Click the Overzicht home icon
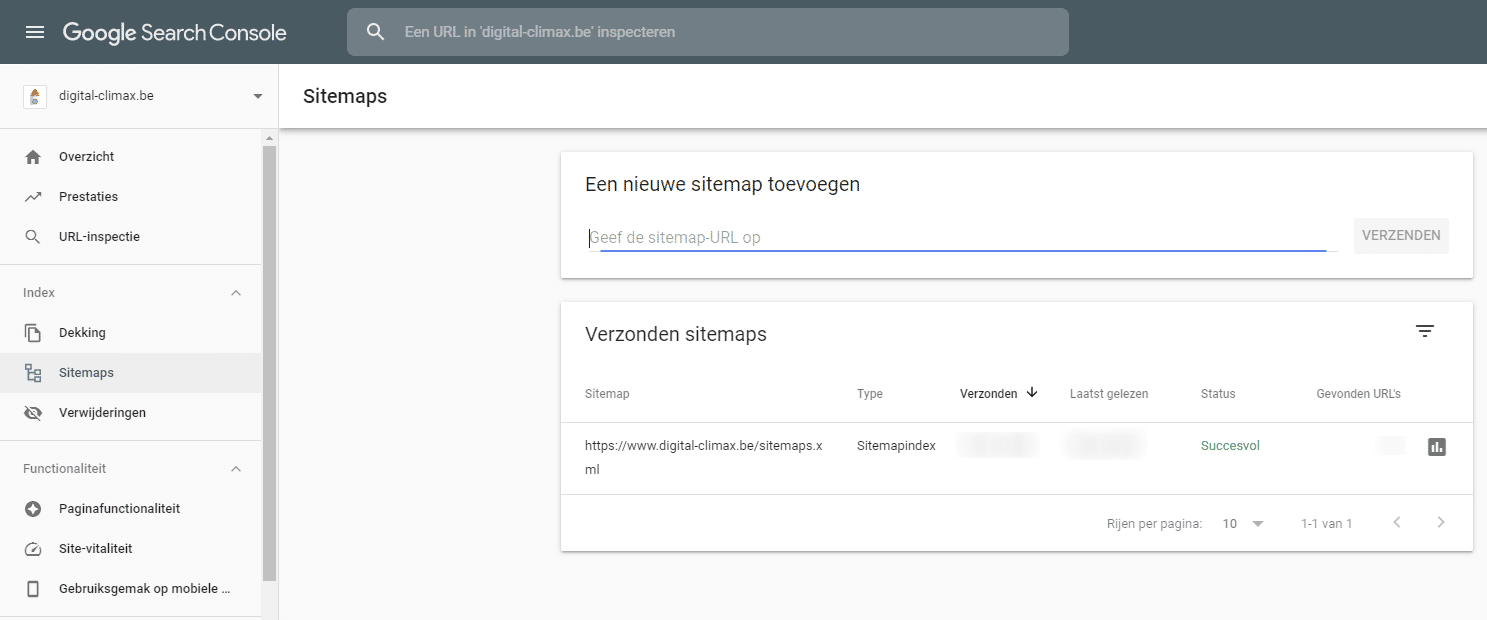 click(x=33, y=157)
